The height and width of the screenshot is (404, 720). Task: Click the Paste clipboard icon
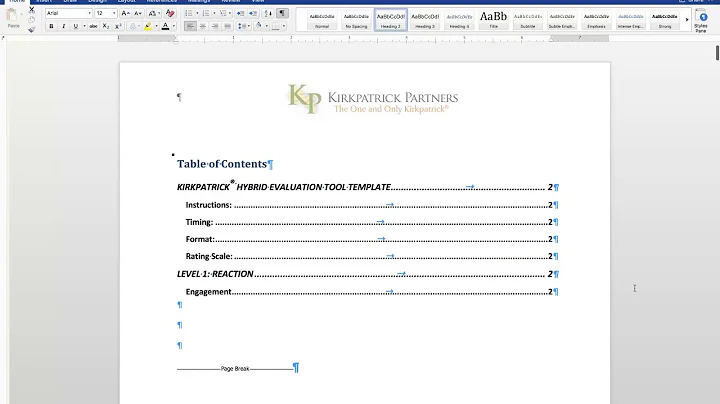coord(12,16)
